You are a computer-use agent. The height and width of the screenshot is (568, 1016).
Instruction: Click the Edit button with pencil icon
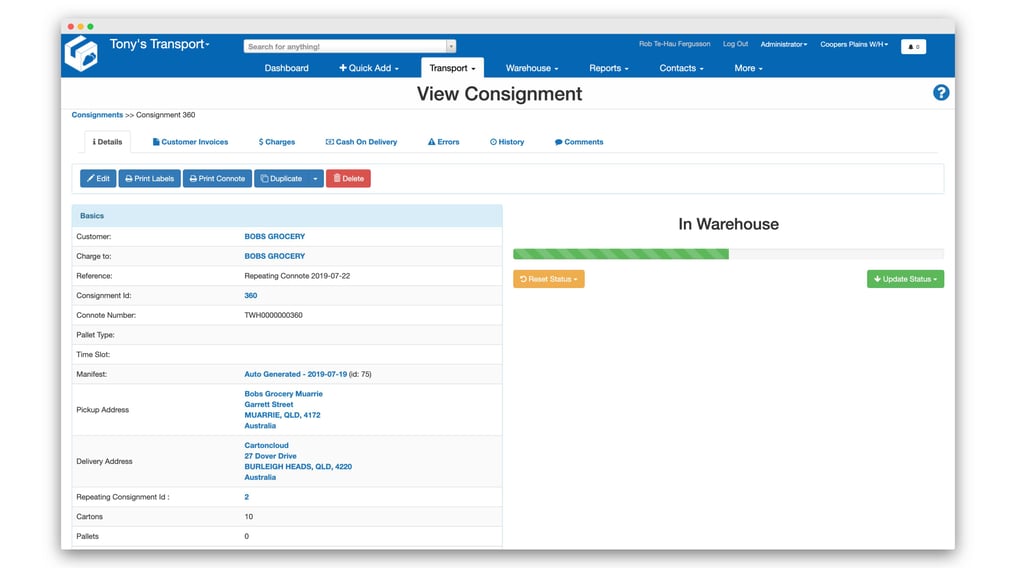pos(98,178)
